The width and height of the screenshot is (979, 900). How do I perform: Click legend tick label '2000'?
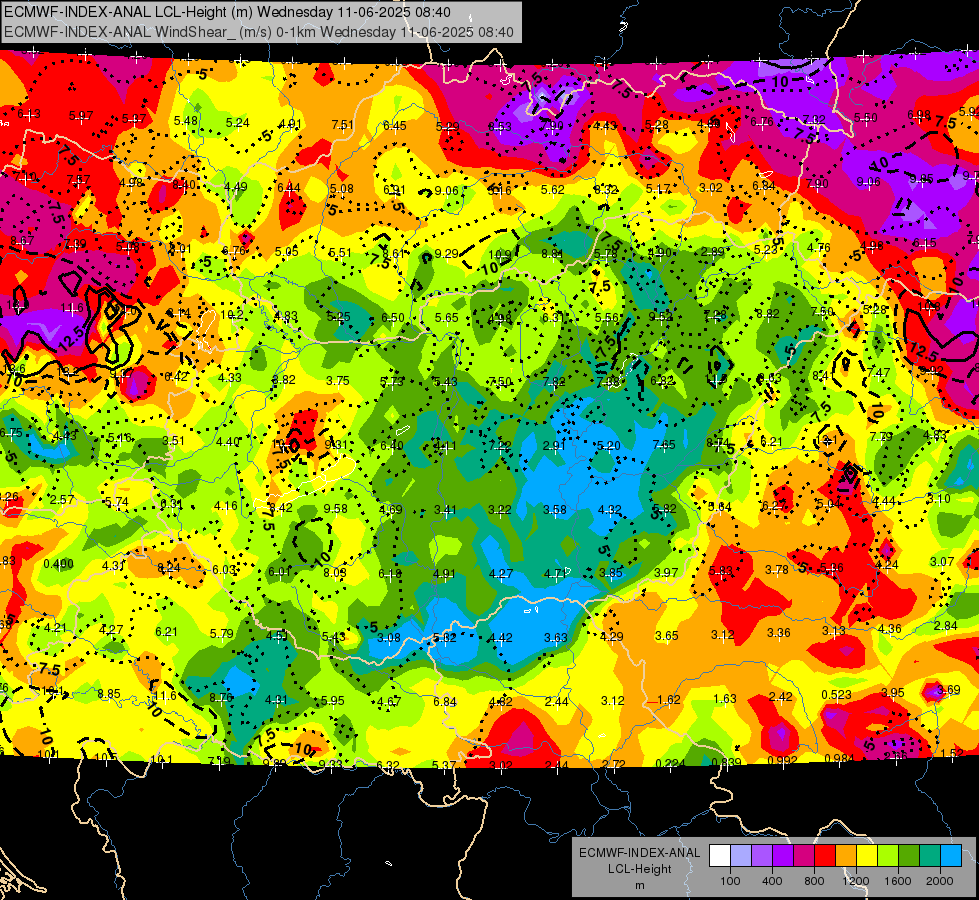tap(940, 881)
